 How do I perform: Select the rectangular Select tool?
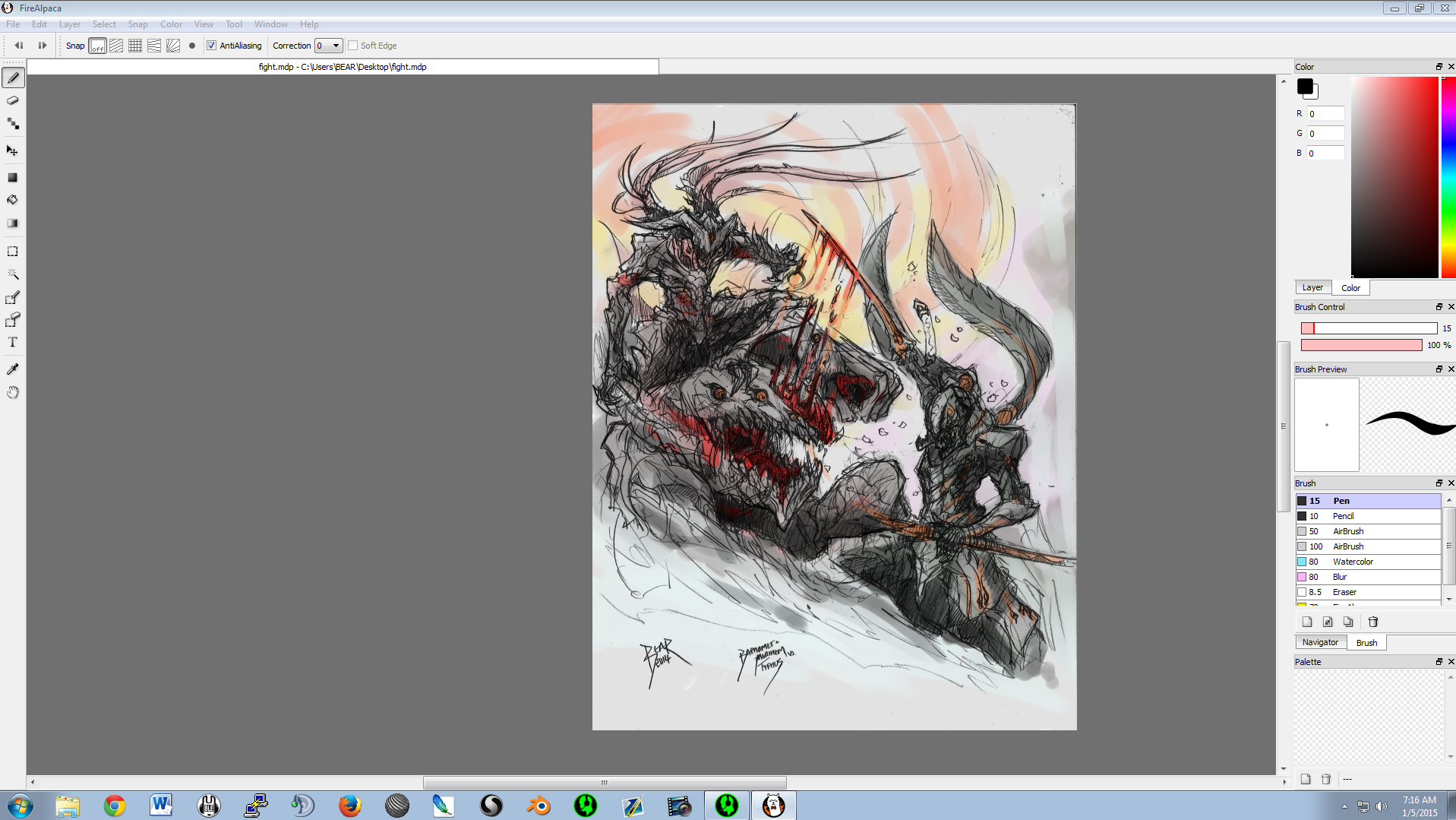(13, 251)
